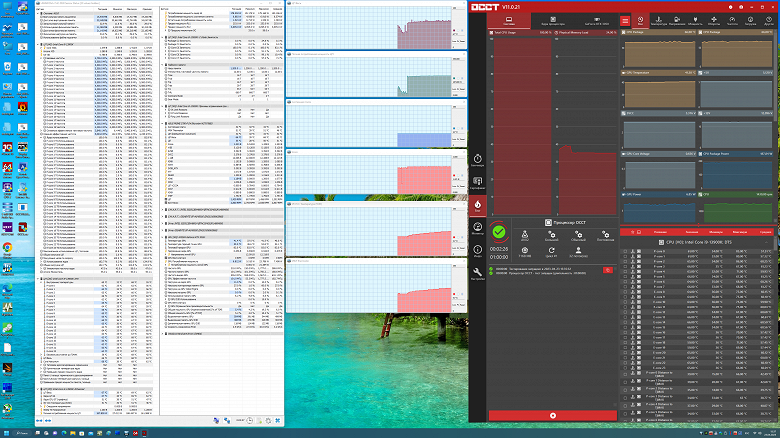780x438 pixels.
Task: Switch to the System tab in OCCT
Action: [509, 21]
